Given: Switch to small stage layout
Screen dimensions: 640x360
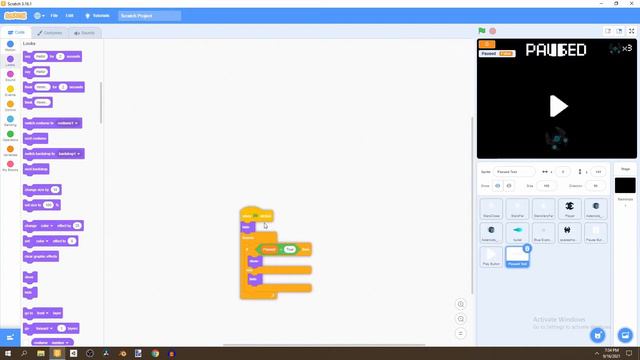Looking at the screenshot, I should pos(608,31).
